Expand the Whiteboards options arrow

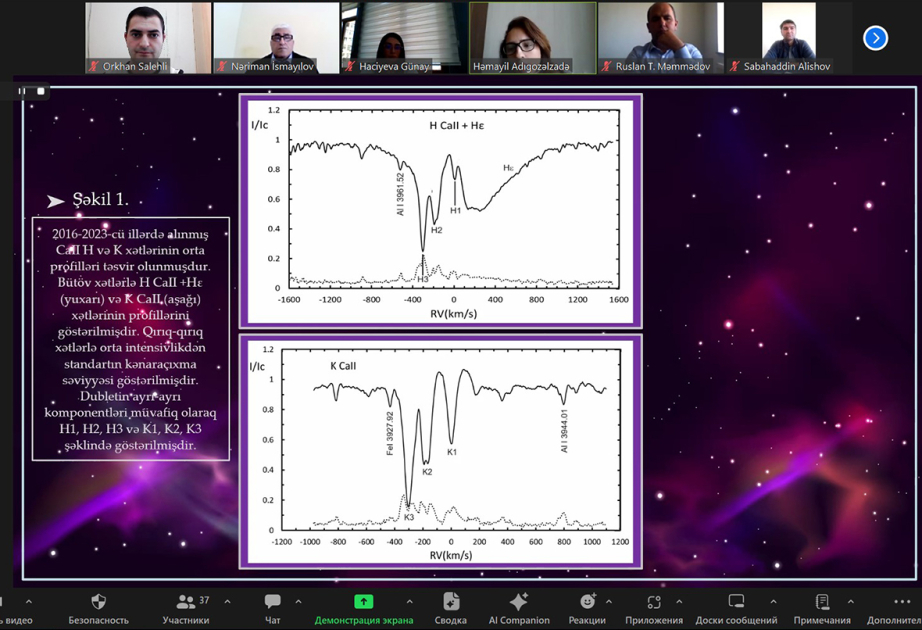coord(773,602)
